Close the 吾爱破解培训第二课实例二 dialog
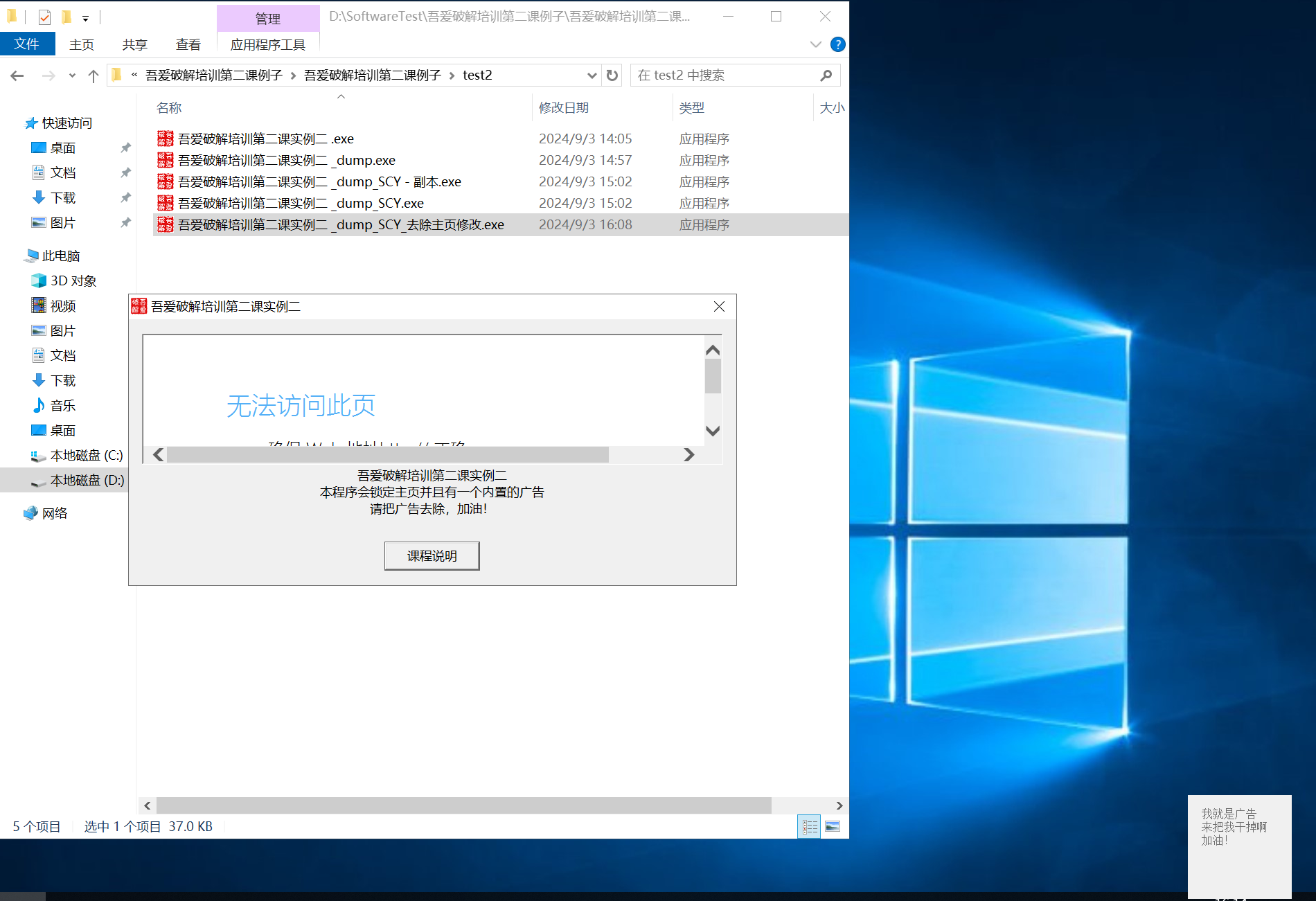Image resolution: width=1316 pixels, height=901 pixels. tap(719, 306)
